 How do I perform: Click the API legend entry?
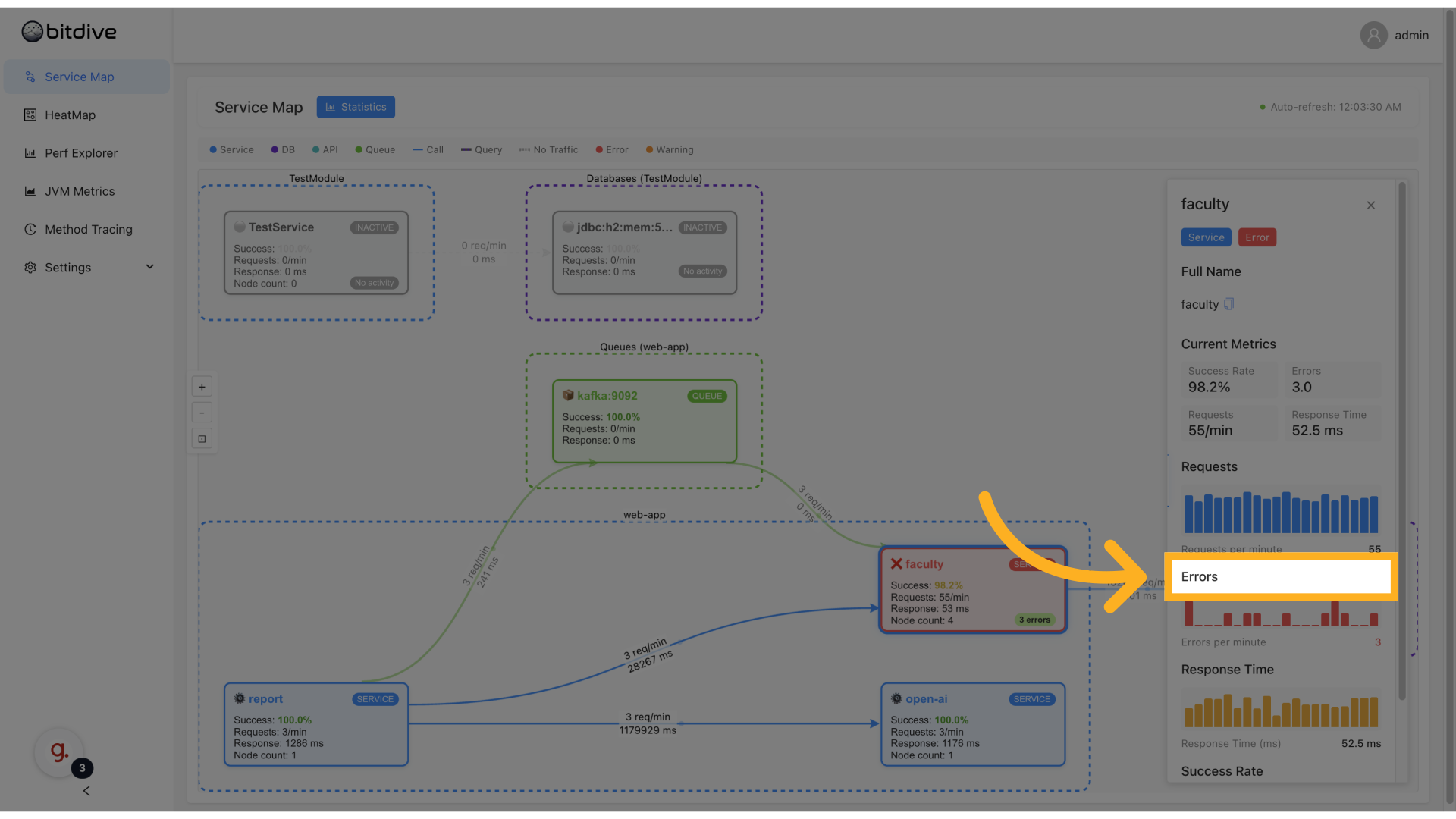(x=325, y=150)
